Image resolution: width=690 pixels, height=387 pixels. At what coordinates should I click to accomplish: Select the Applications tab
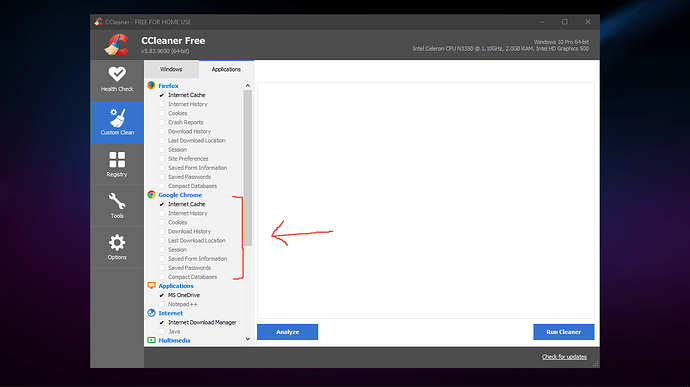click(x=226, y=69)
